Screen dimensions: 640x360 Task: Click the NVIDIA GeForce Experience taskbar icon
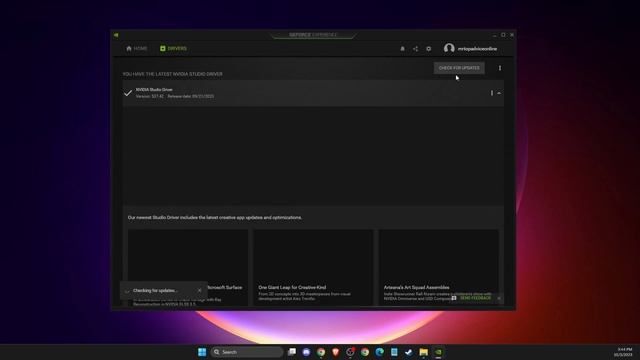click(x=438, y=352)
